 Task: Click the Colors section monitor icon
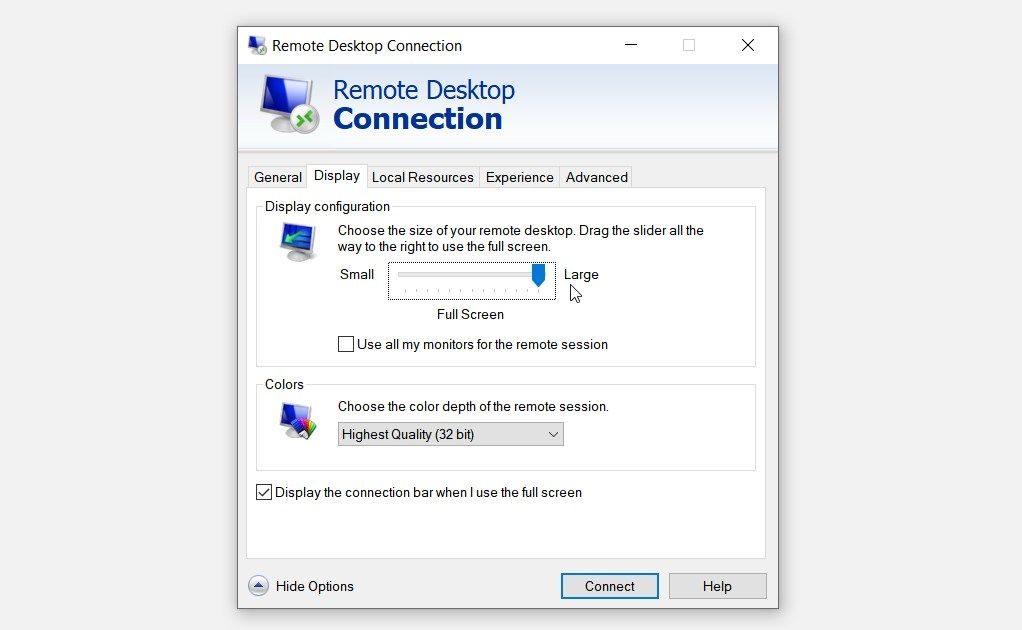point(298,421)
